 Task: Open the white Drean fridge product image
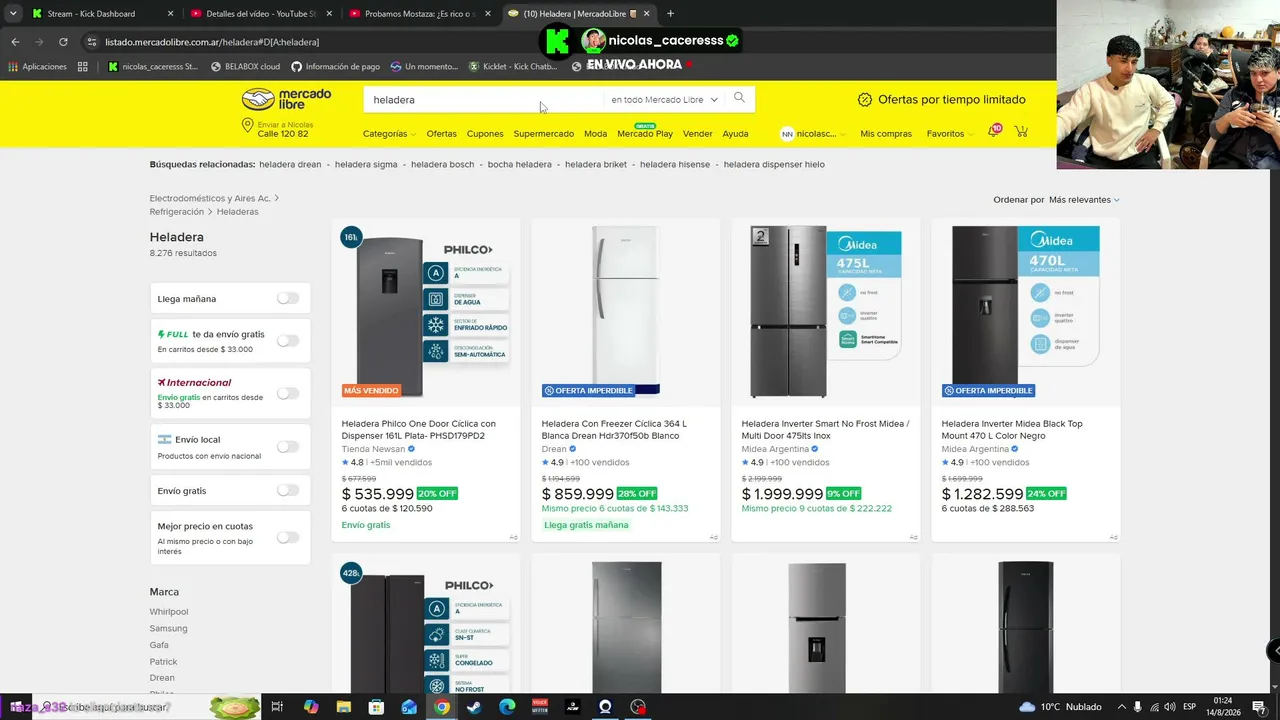(x=625, y=311)
